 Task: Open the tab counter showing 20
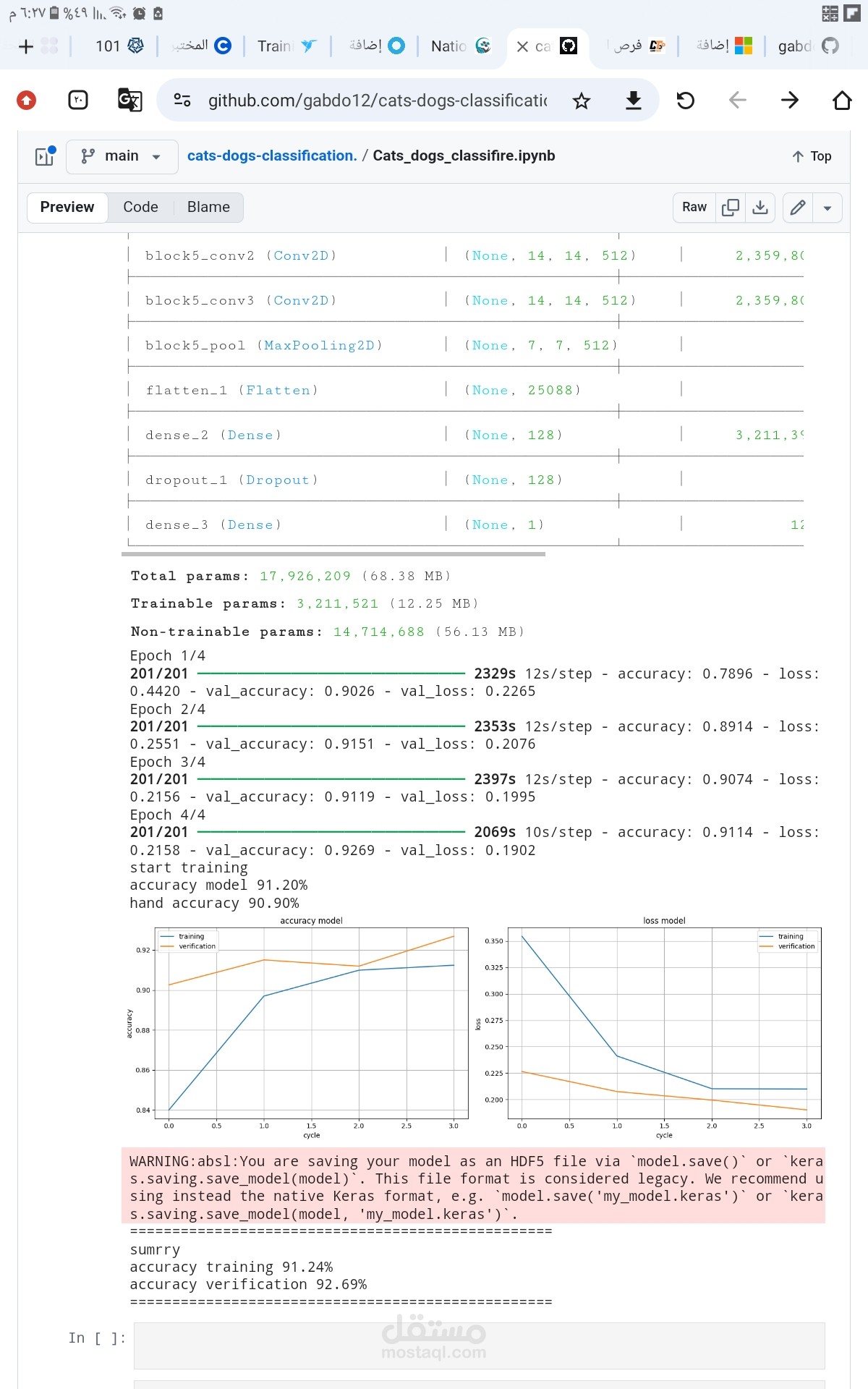(x=78, y=100)
